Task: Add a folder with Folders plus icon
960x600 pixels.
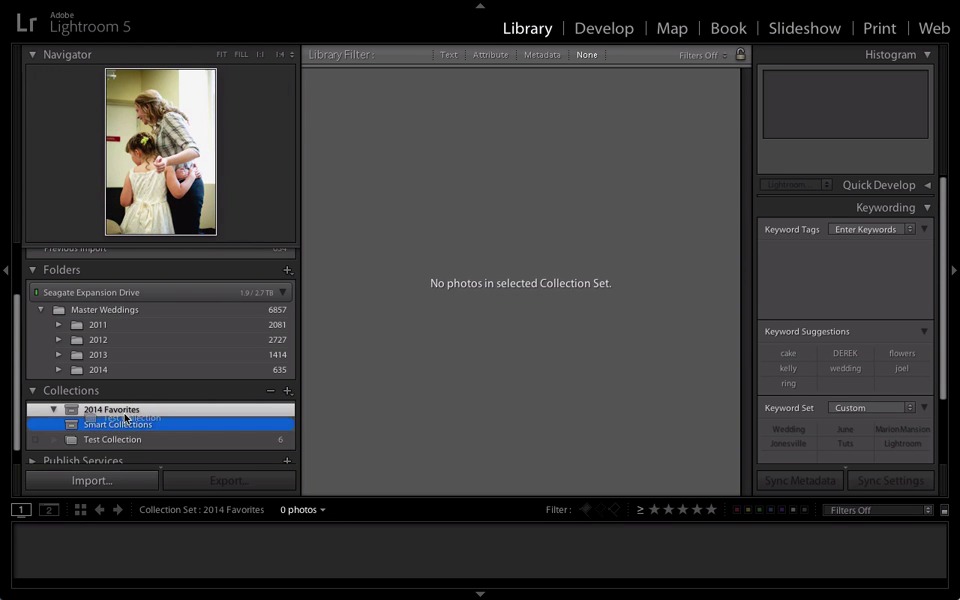Action: click(287, 270)
